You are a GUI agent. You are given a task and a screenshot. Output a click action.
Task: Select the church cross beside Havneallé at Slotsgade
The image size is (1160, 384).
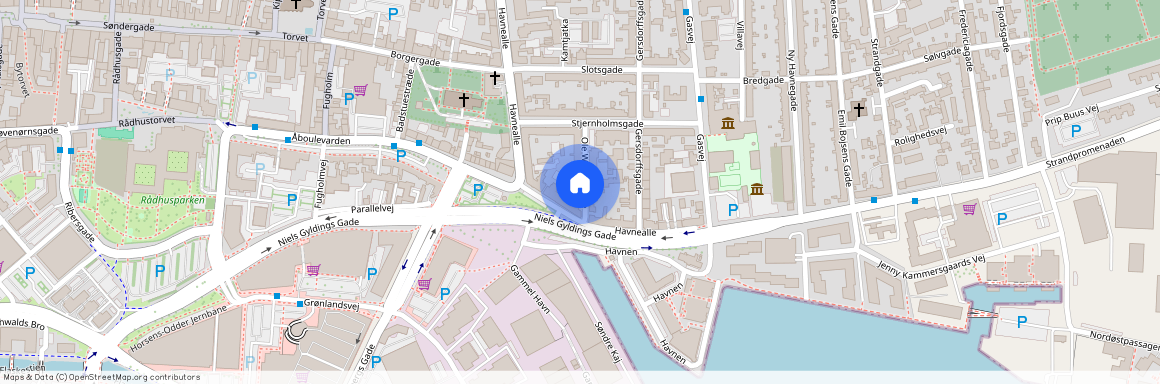click(x=494, y=77)
